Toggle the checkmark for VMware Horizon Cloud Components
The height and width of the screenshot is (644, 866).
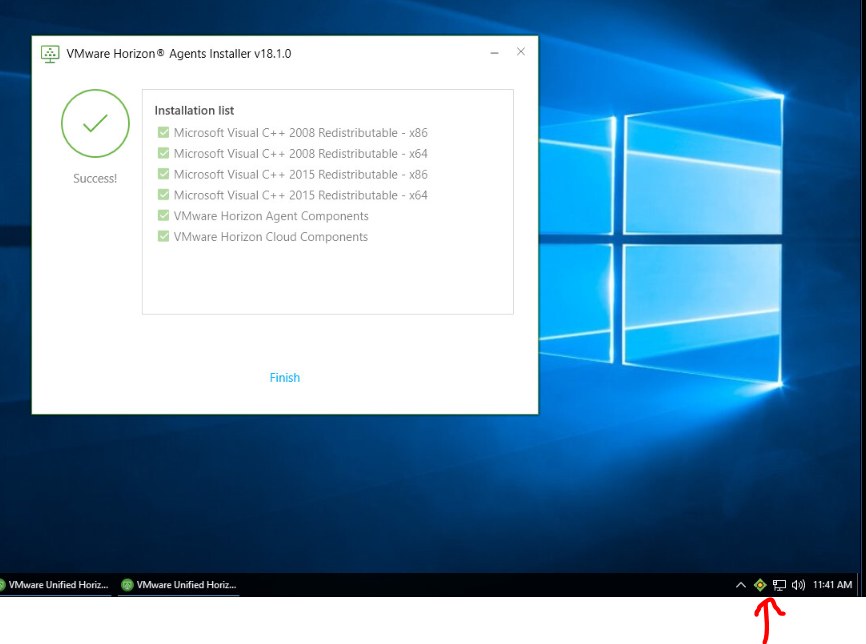point(163,237)
